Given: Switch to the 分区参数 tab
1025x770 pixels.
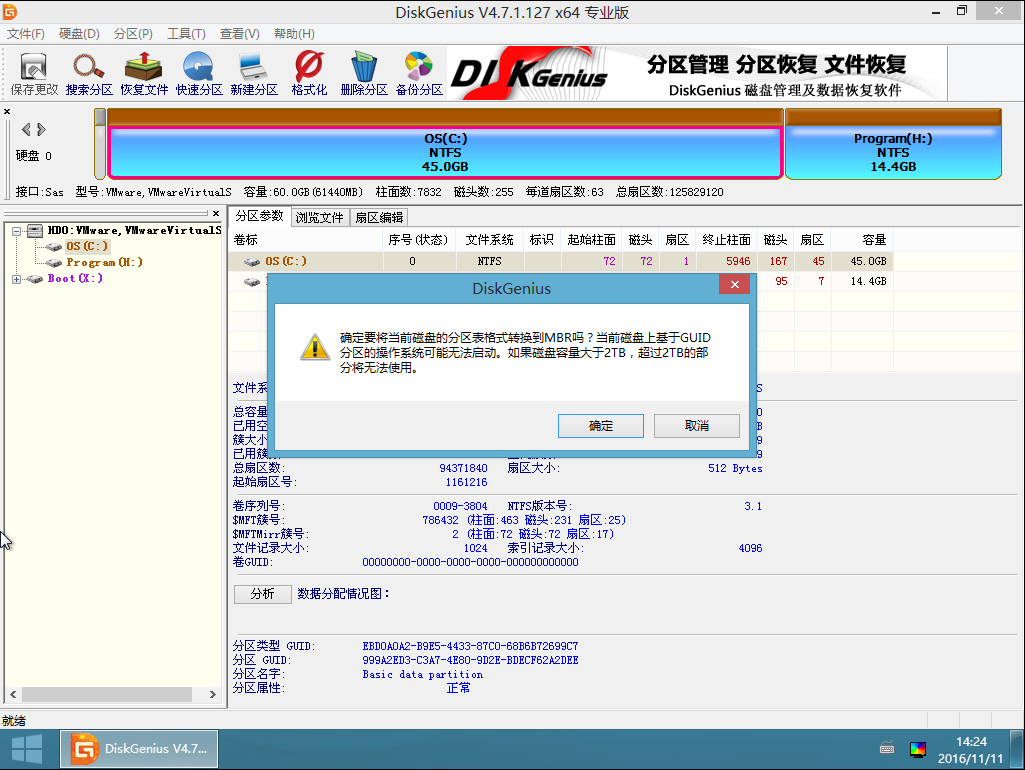Looking at the screenshot, I should point(260,216).
